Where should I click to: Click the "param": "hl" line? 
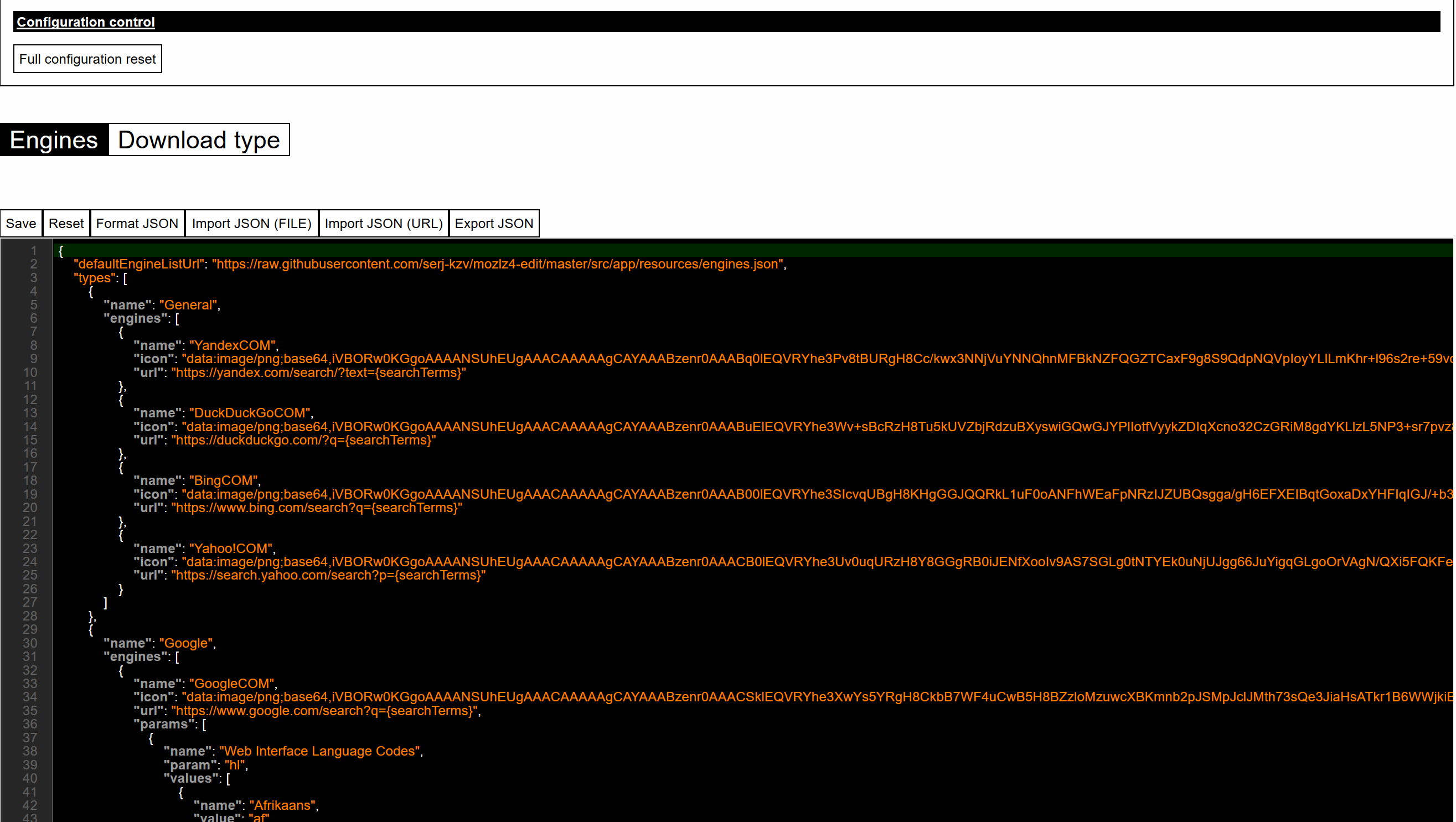coord(206,765)
